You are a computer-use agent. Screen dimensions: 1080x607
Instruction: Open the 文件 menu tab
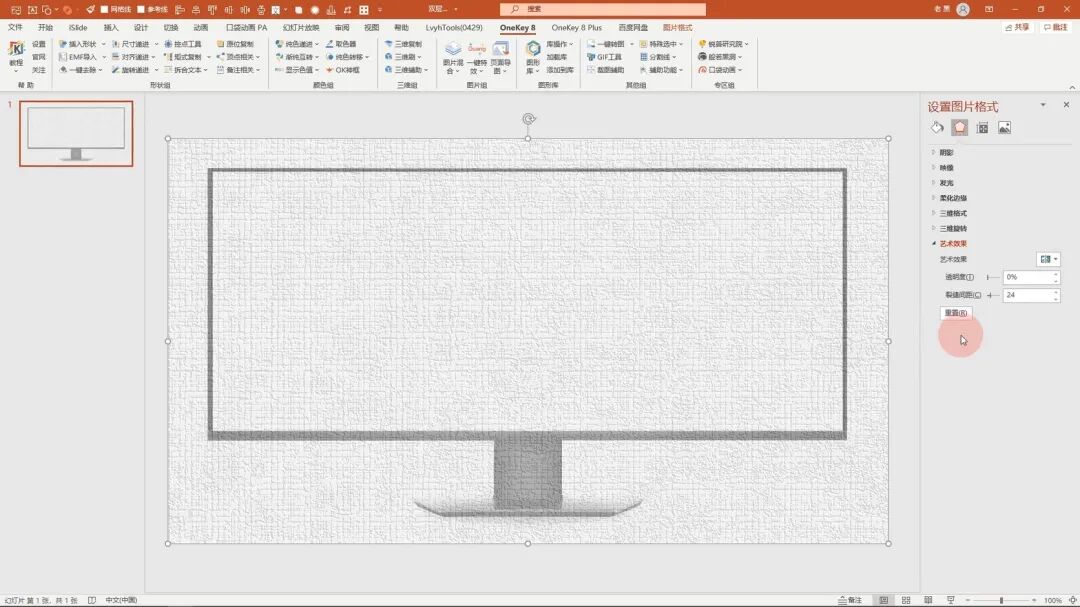15,28
